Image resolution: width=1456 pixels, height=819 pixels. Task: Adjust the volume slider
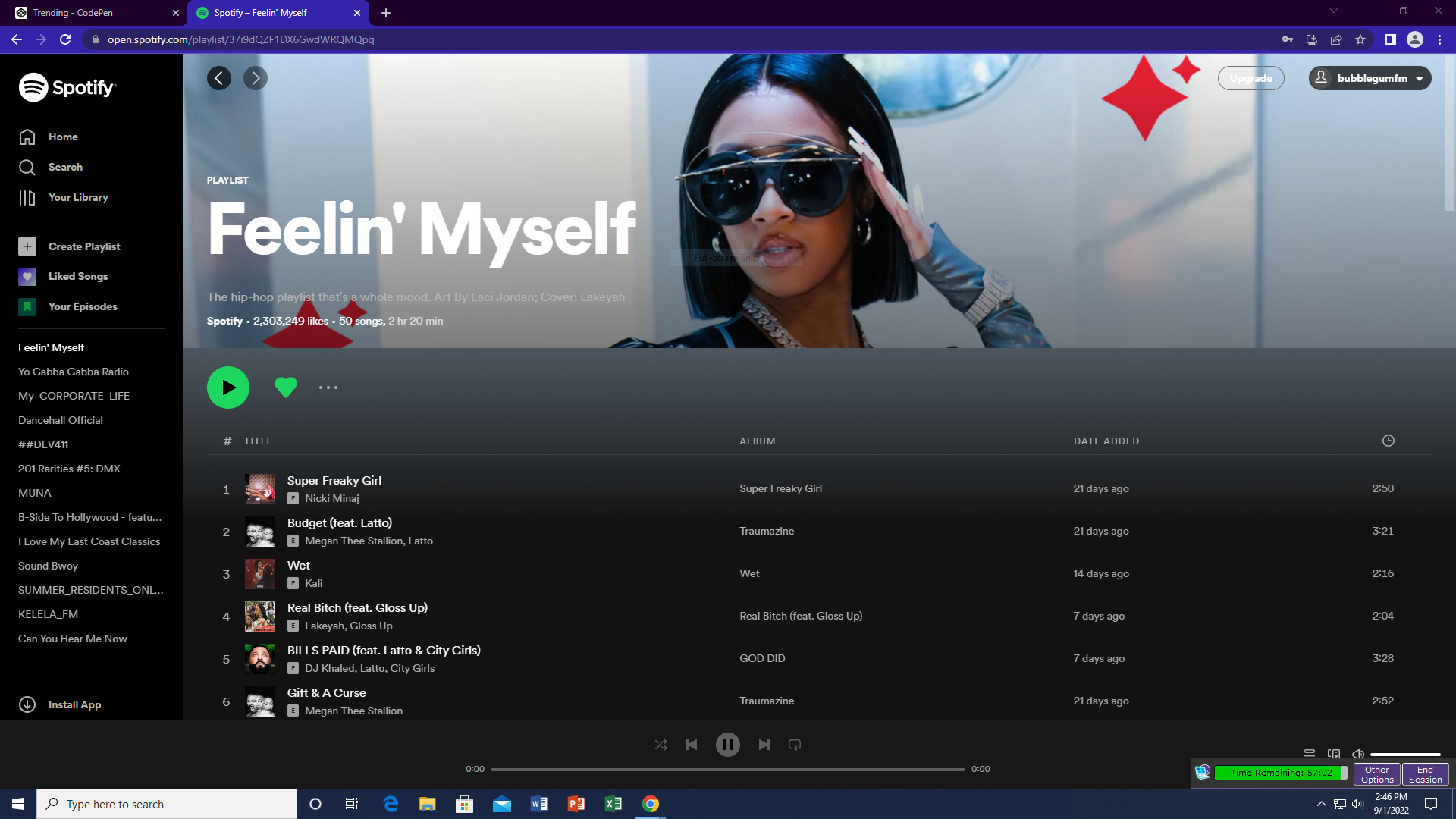[x=1404, y=755]
